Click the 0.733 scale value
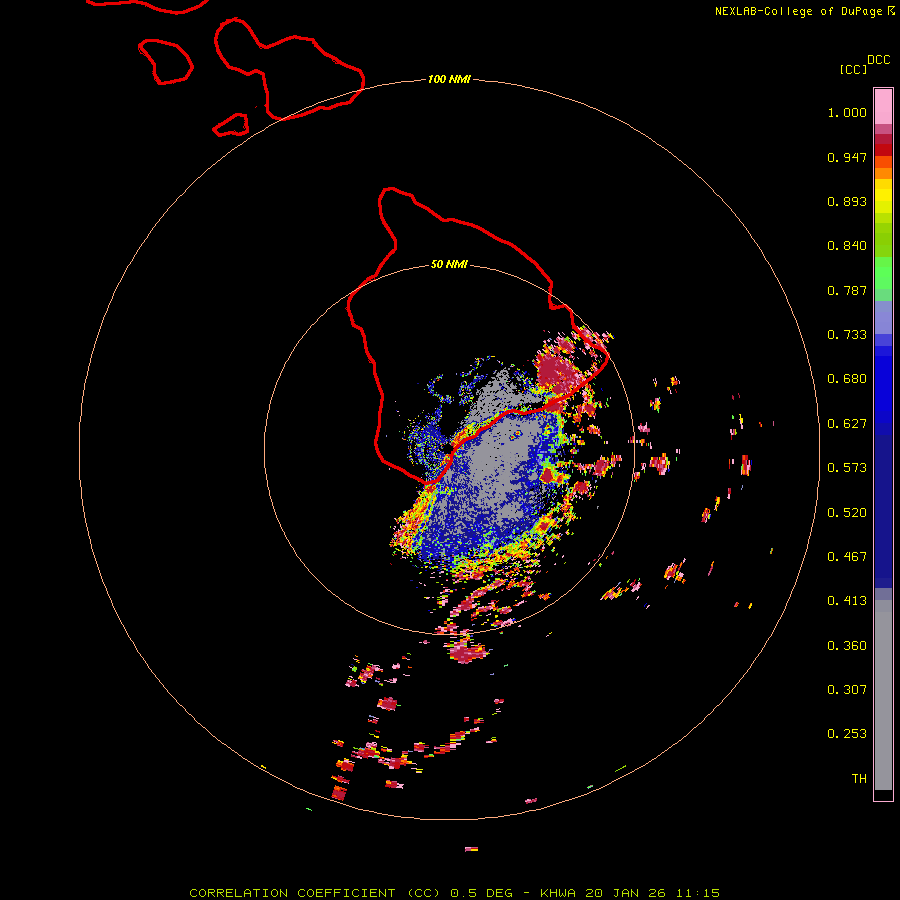 tap(847, 335)
